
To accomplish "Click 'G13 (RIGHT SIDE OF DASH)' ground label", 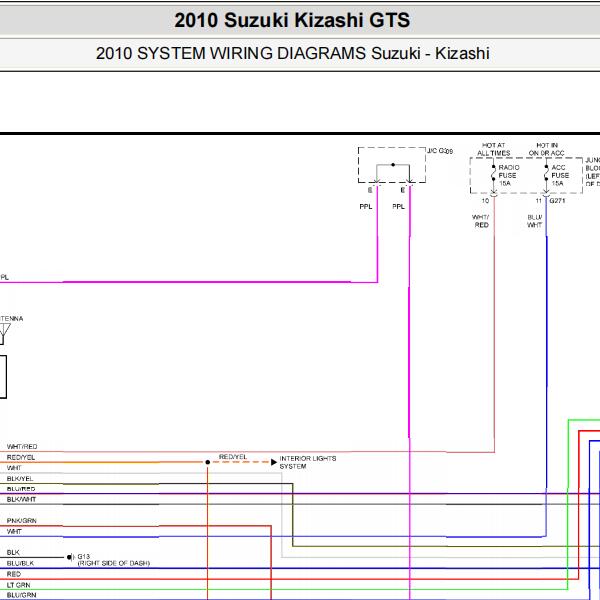I will point(114,560).
